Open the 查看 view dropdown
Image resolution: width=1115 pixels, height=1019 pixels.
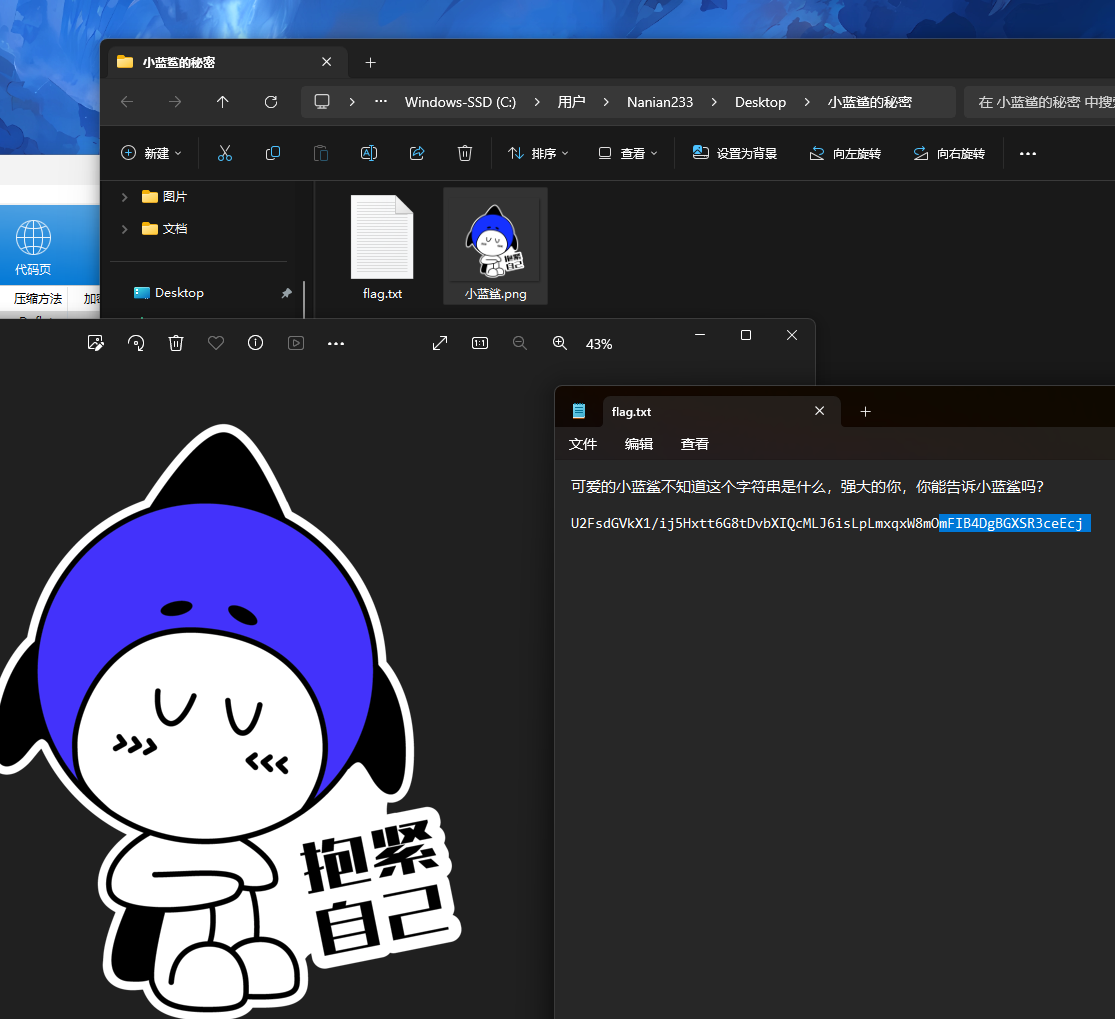point(628,153)
